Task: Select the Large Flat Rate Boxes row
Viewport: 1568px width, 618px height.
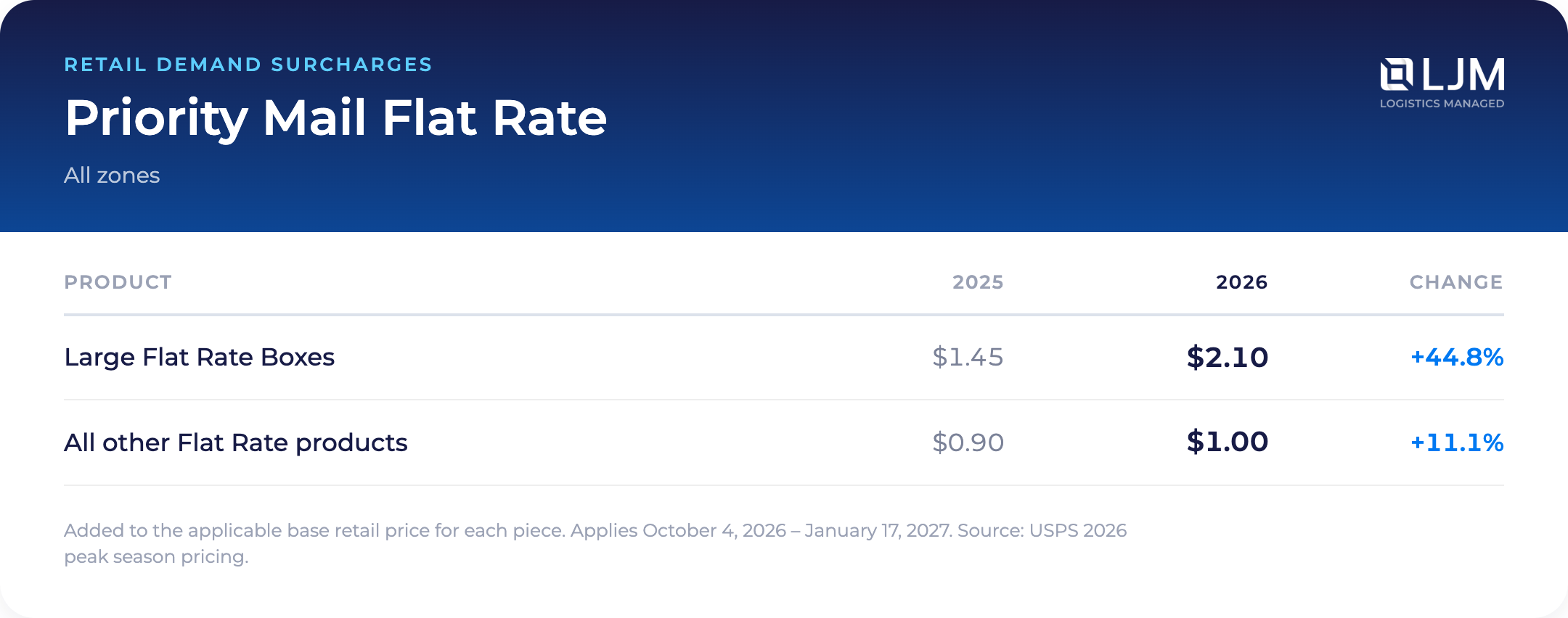Action: 784,358
